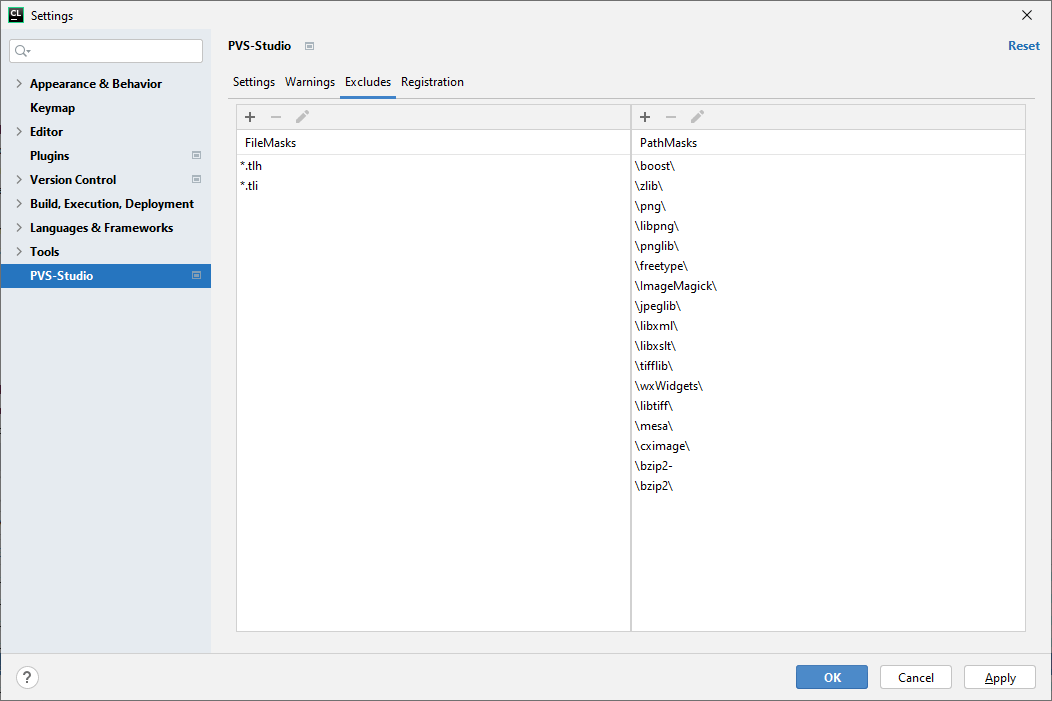Click the project-level icon on Plugins row

tap(197, 156)
